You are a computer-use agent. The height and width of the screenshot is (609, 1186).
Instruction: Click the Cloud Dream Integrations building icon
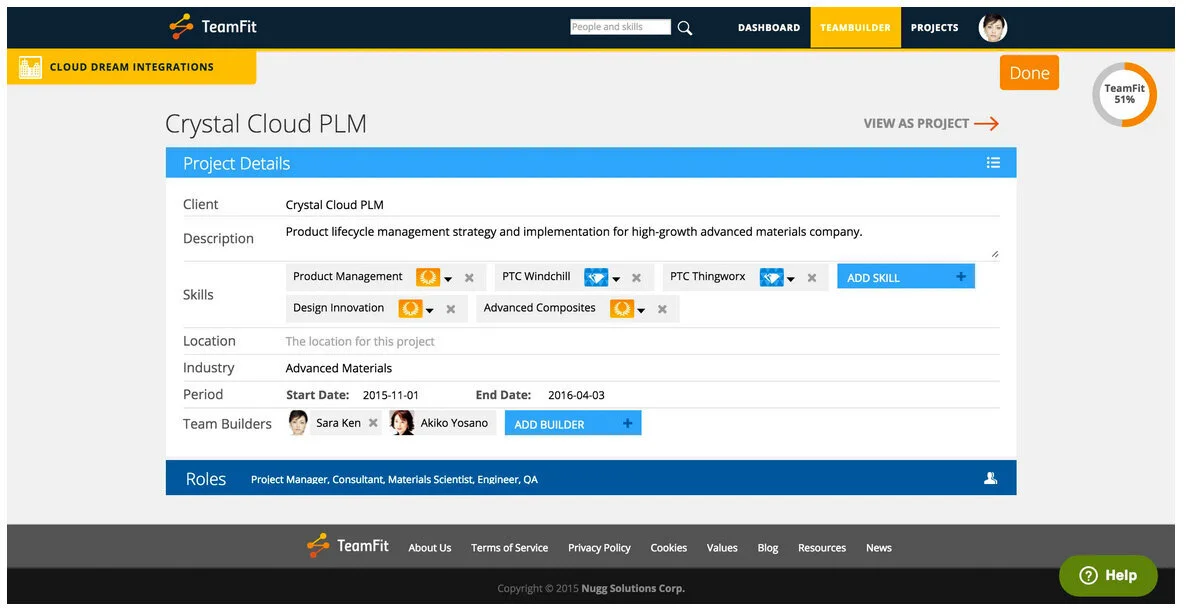click(30, 67)
